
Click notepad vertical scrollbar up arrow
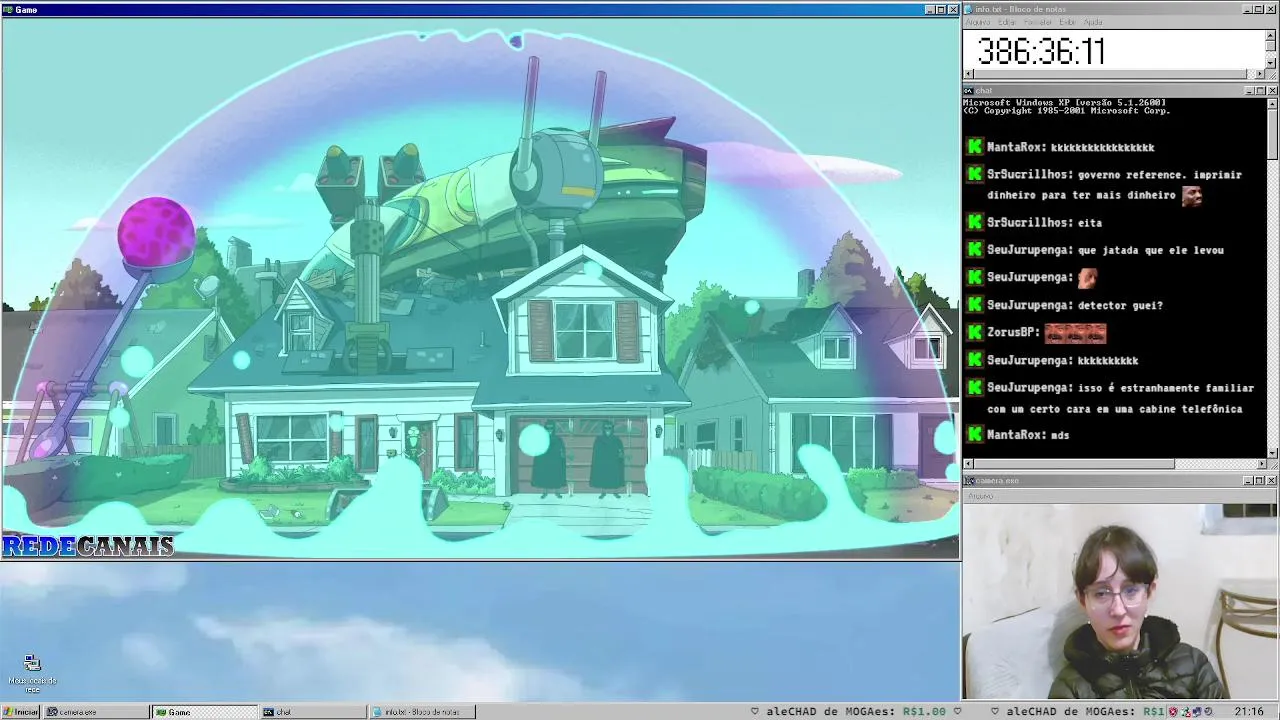point(1271,35)
